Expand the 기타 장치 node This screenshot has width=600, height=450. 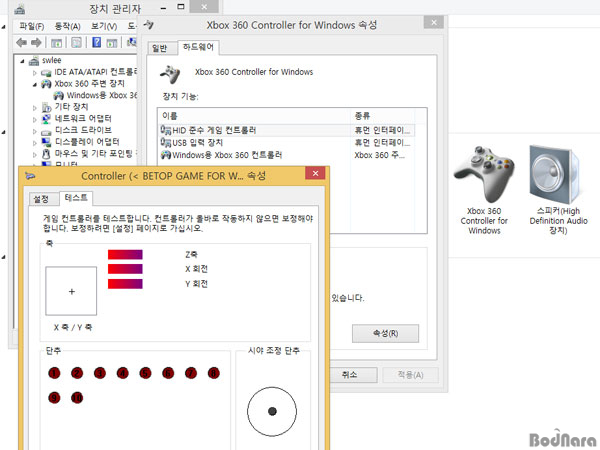pyautogui.click(x=34, y=108)
